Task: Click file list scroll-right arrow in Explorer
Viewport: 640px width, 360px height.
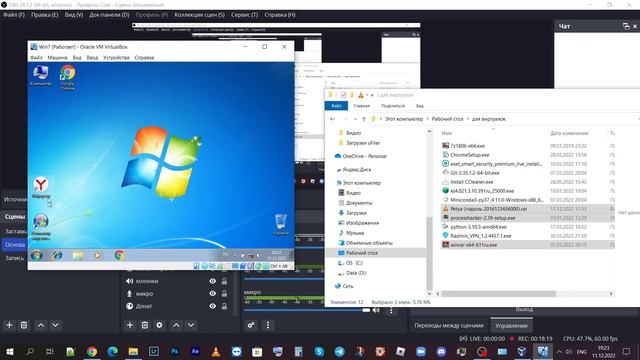Action: click(611, 293)
